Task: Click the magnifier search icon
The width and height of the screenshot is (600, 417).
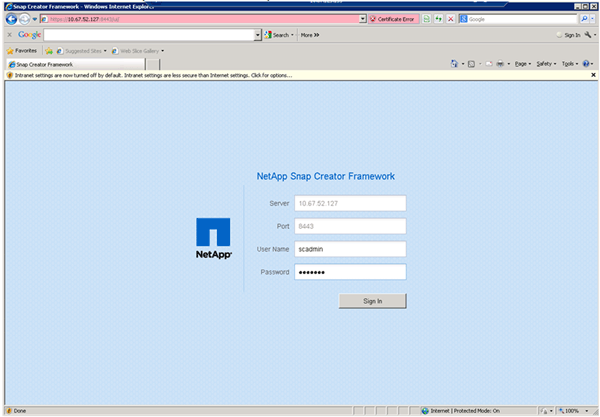Action: (x=584, y=19)
